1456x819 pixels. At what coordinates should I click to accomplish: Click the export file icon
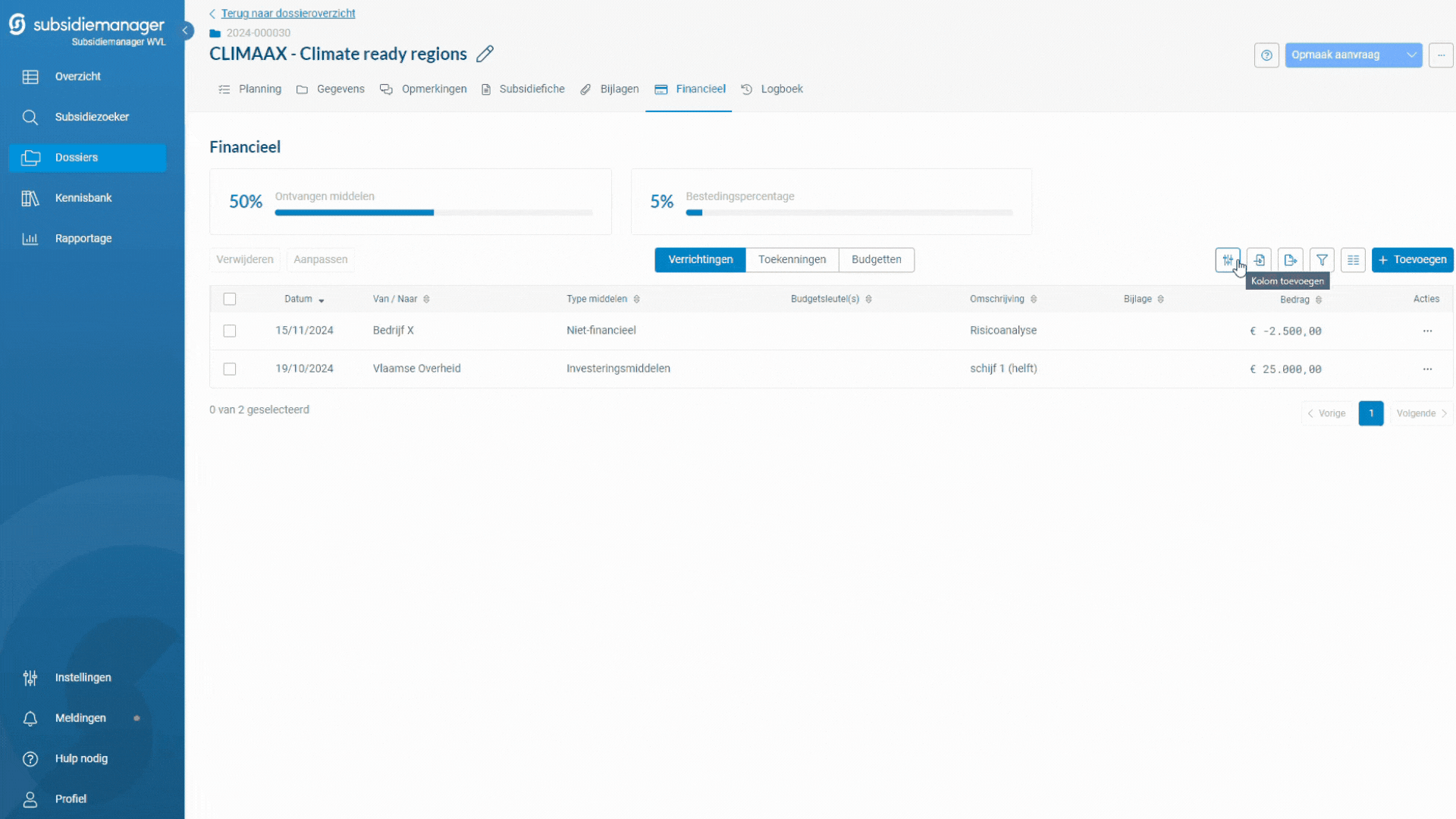[x=1290, y=260]
